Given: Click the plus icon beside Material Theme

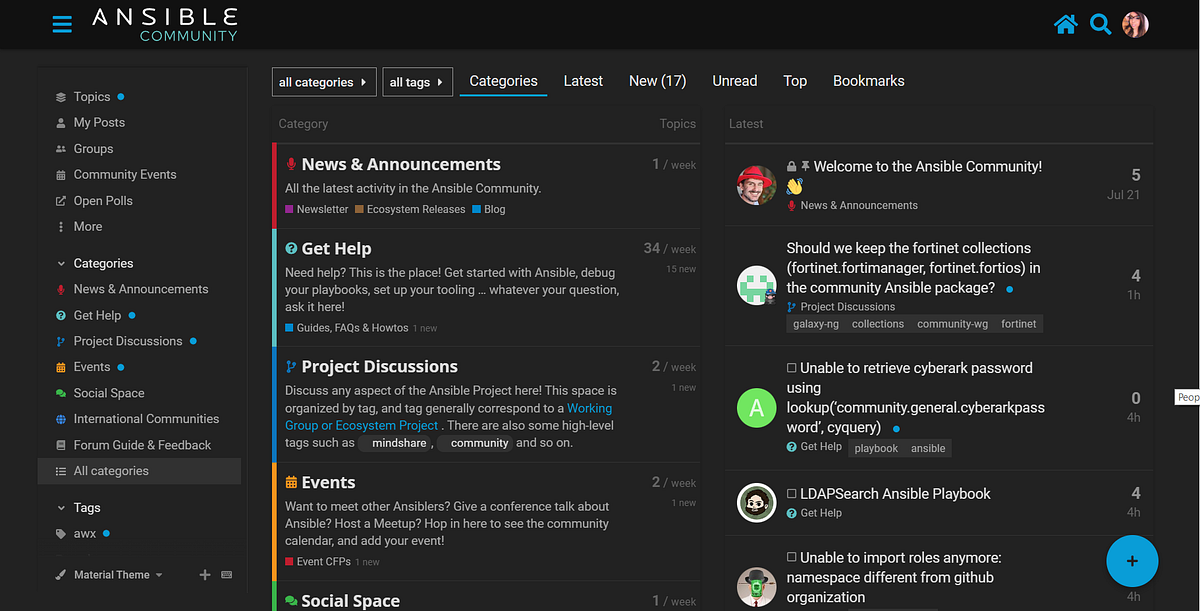Looking at the screenshot, I should pos(204,574).
